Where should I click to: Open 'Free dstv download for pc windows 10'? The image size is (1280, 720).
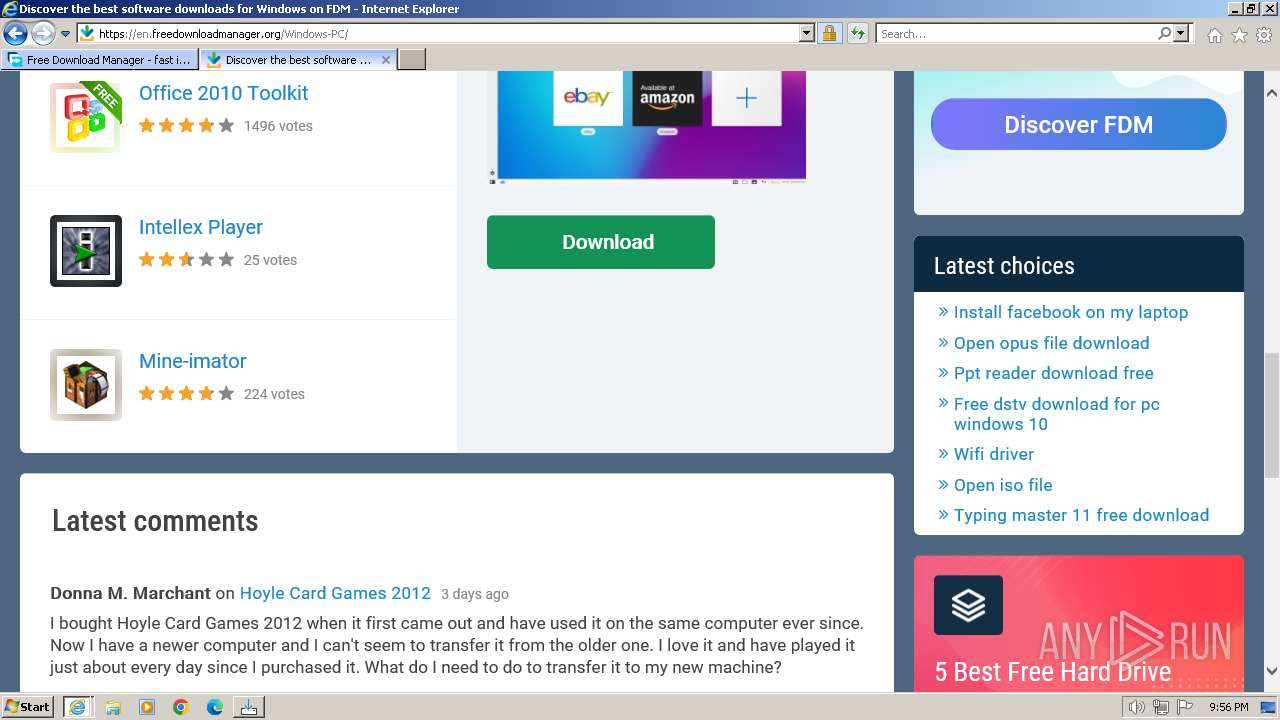1057,414
